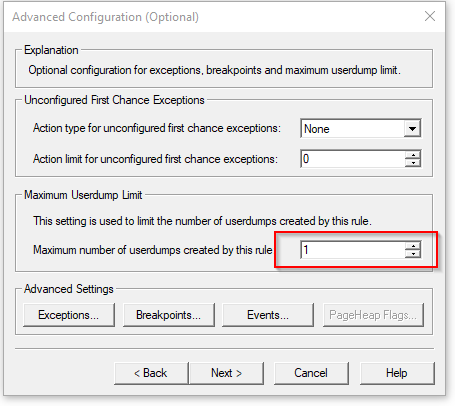Increase the first chance exceptions action limit
This screenshot has height=406, width=455.
[413, 155]
